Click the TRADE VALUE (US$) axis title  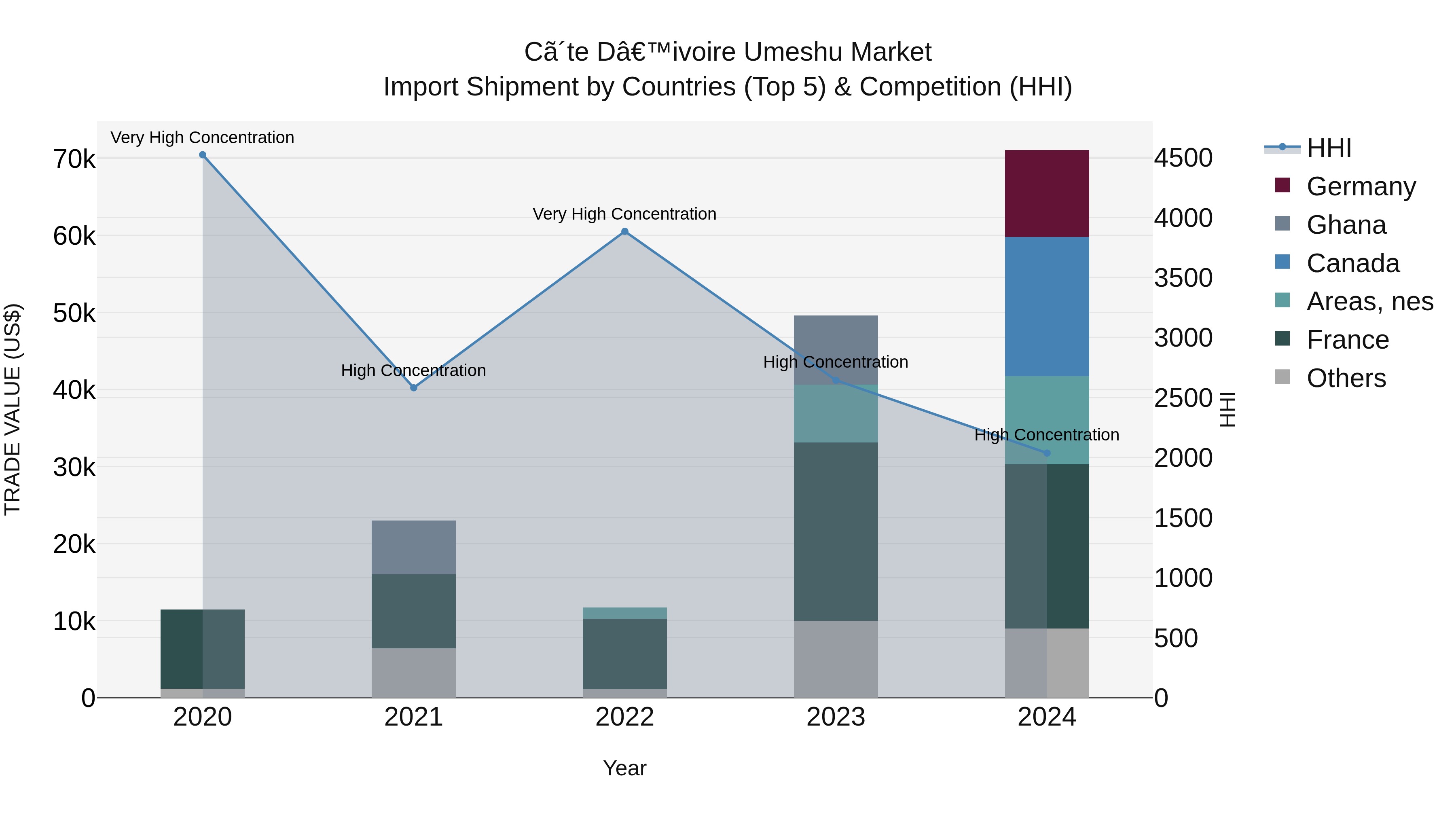[13, 409]
